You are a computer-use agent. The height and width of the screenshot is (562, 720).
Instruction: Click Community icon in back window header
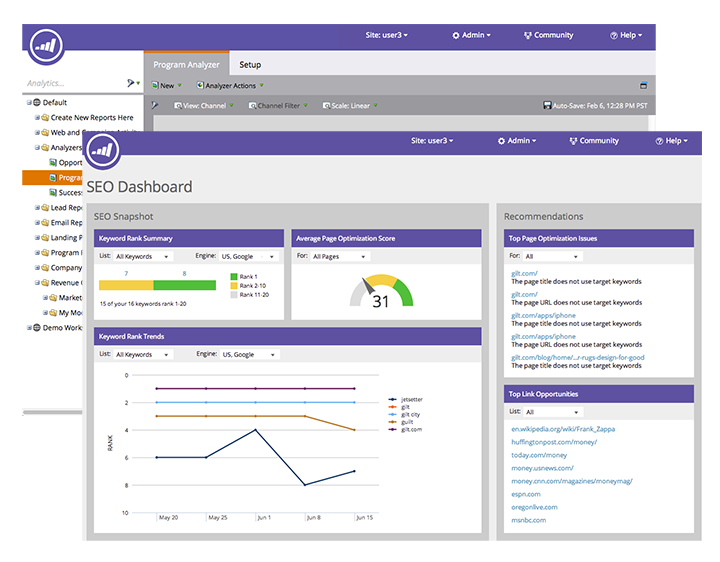coord(528,35)
